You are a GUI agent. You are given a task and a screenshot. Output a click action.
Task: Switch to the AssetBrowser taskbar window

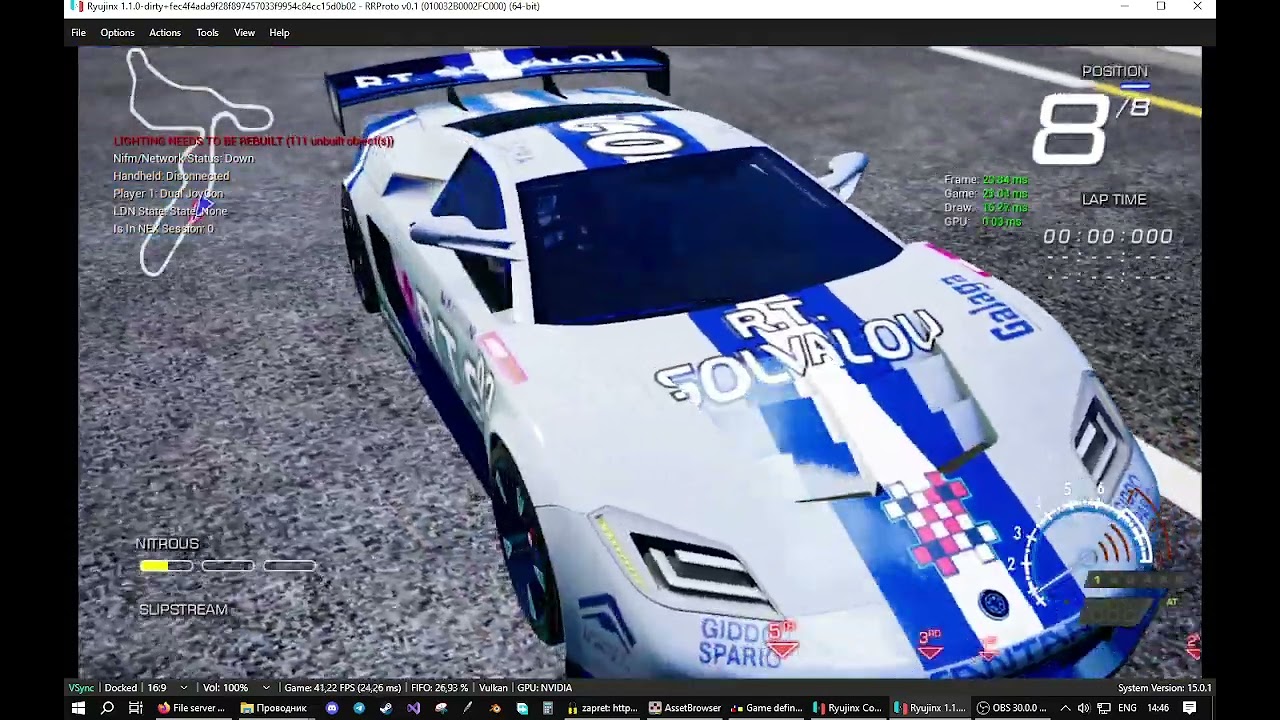[685, 708]
